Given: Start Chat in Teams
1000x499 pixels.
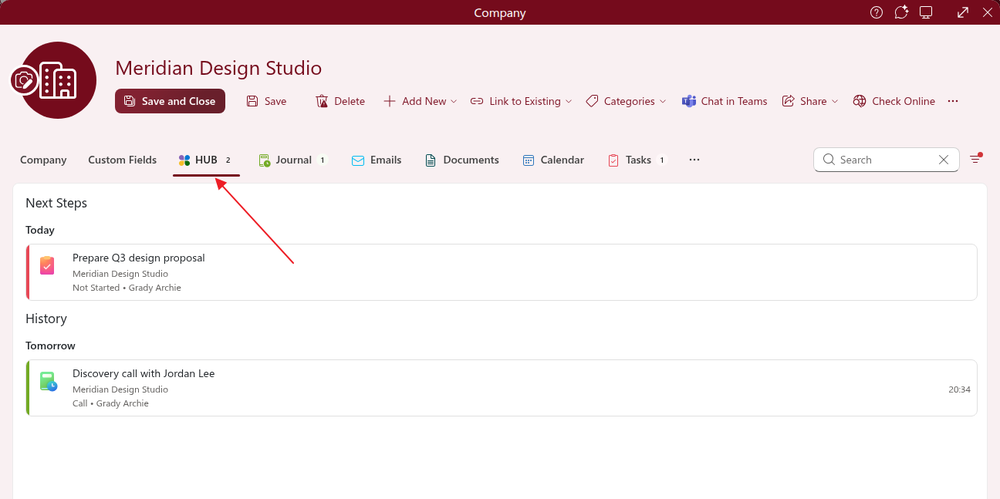Looking at the screenshot, I should [x=724, y=101].
